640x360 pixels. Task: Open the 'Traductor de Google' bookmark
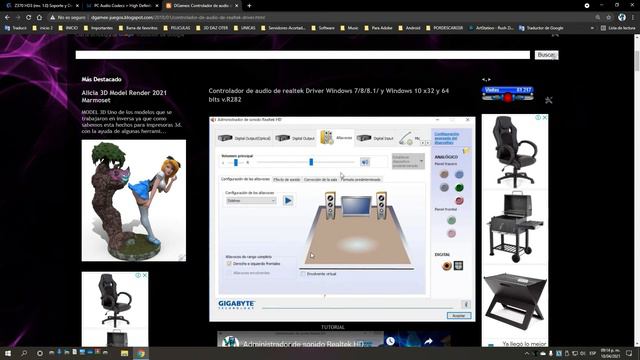click(541, 28)
